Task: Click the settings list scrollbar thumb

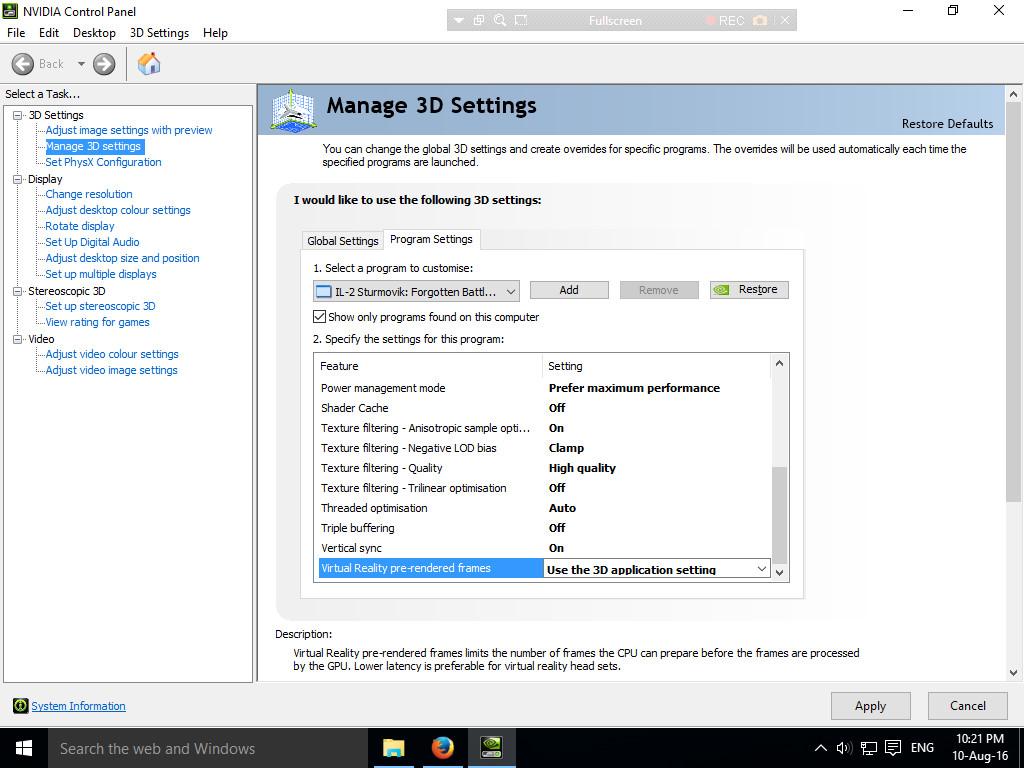Action: point(779,515)
